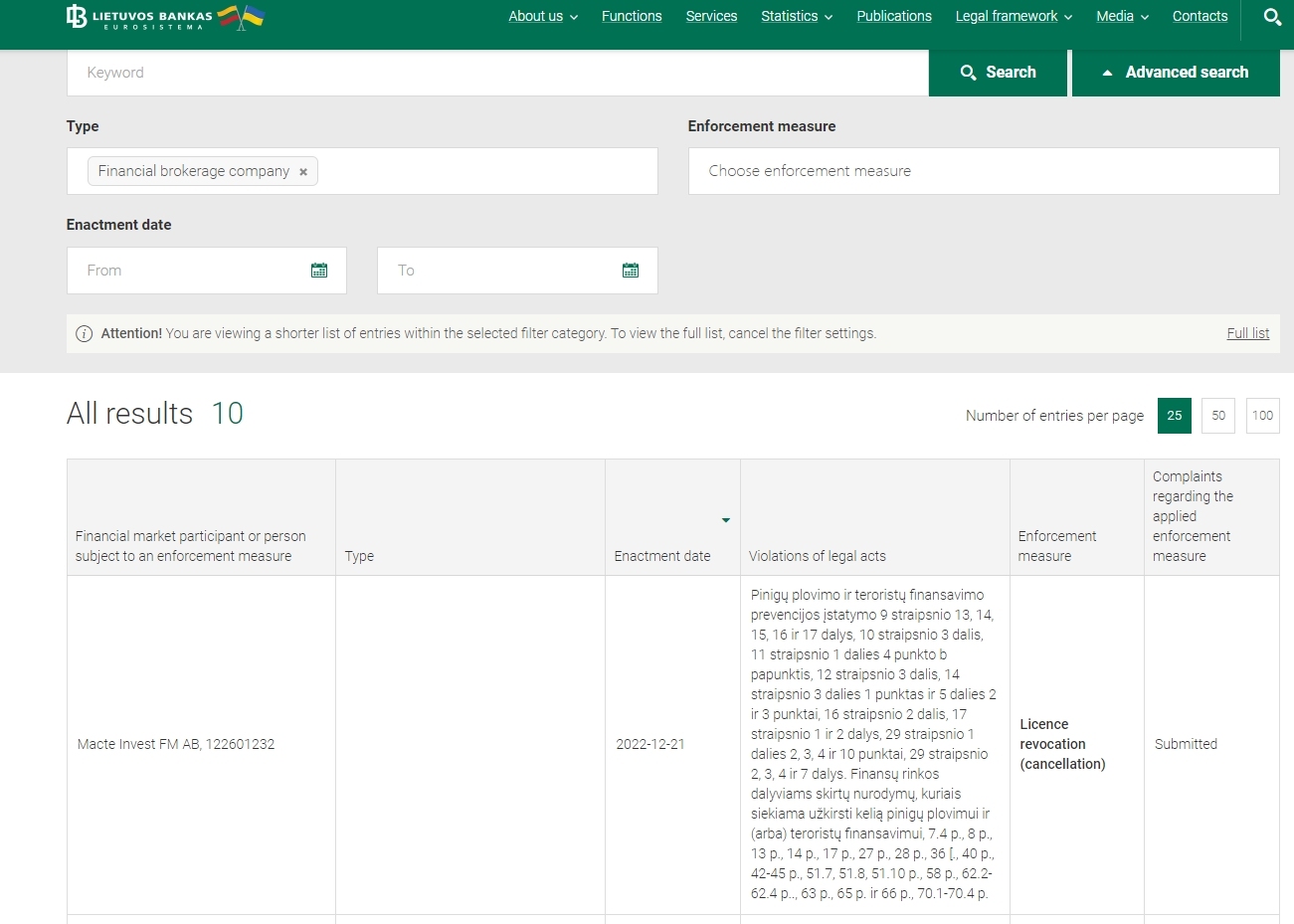Open the Choose enforcement measure dropdown
This screenshot has height=924, width=1294.
coord(983,171)
